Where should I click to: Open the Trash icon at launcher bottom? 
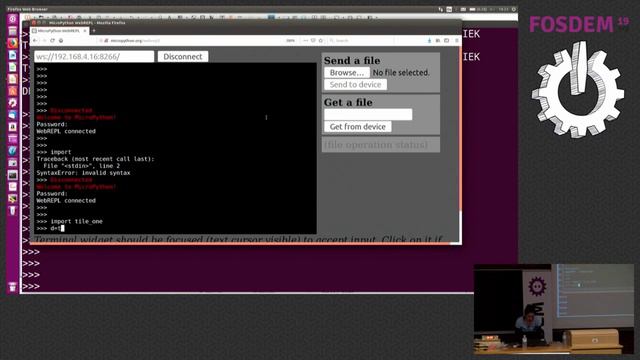pos(13,287)
